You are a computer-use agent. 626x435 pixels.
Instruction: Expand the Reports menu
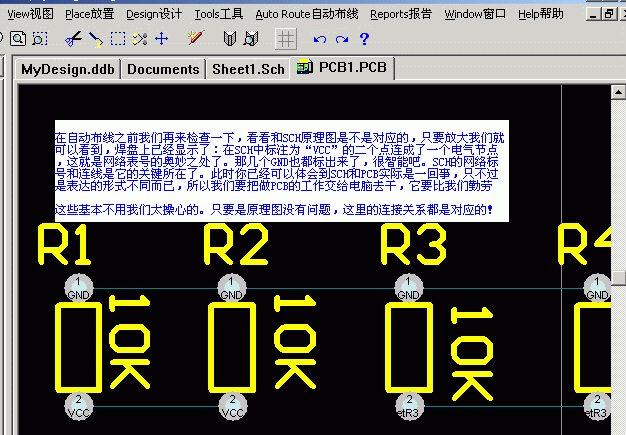click(400, 14)
